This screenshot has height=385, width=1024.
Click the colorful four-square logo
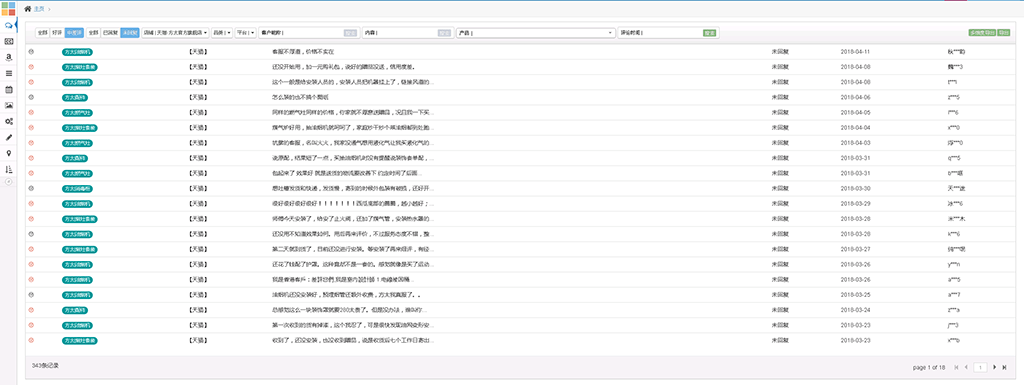click(8, 8)
